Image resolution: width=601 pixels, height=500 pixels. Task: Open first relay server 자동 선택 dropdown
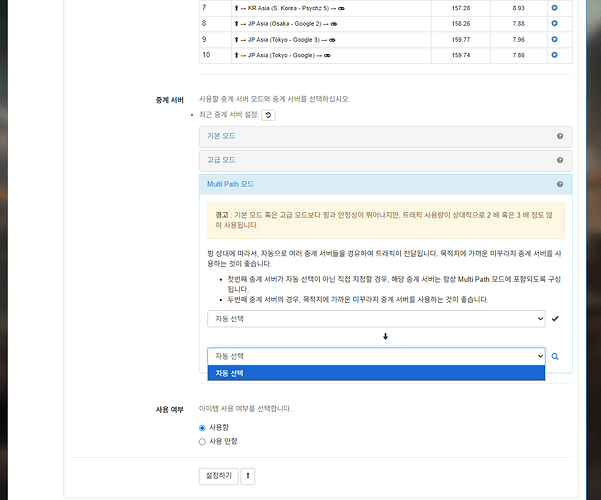(x=376, y=319)
